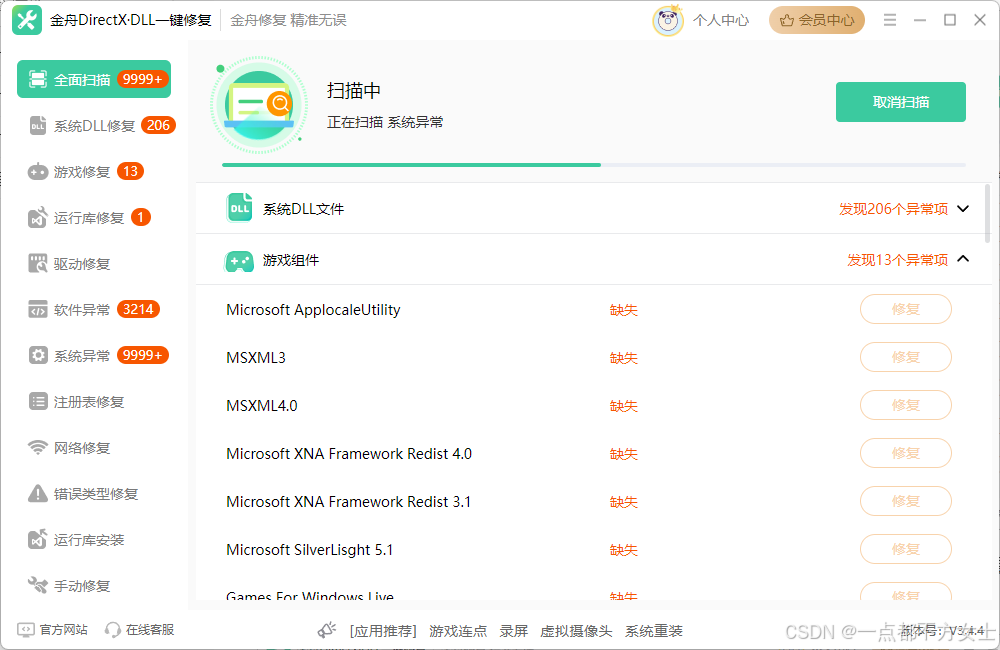Expand the 系统DLL文件 anomaly list
This screenshot has height=650, width=1000.
(963, 208)
